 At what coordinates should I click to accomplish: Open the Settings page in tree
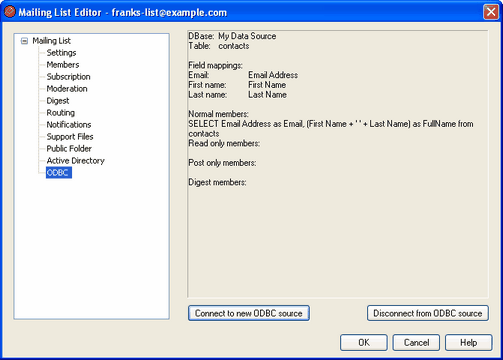pos(61,53)
